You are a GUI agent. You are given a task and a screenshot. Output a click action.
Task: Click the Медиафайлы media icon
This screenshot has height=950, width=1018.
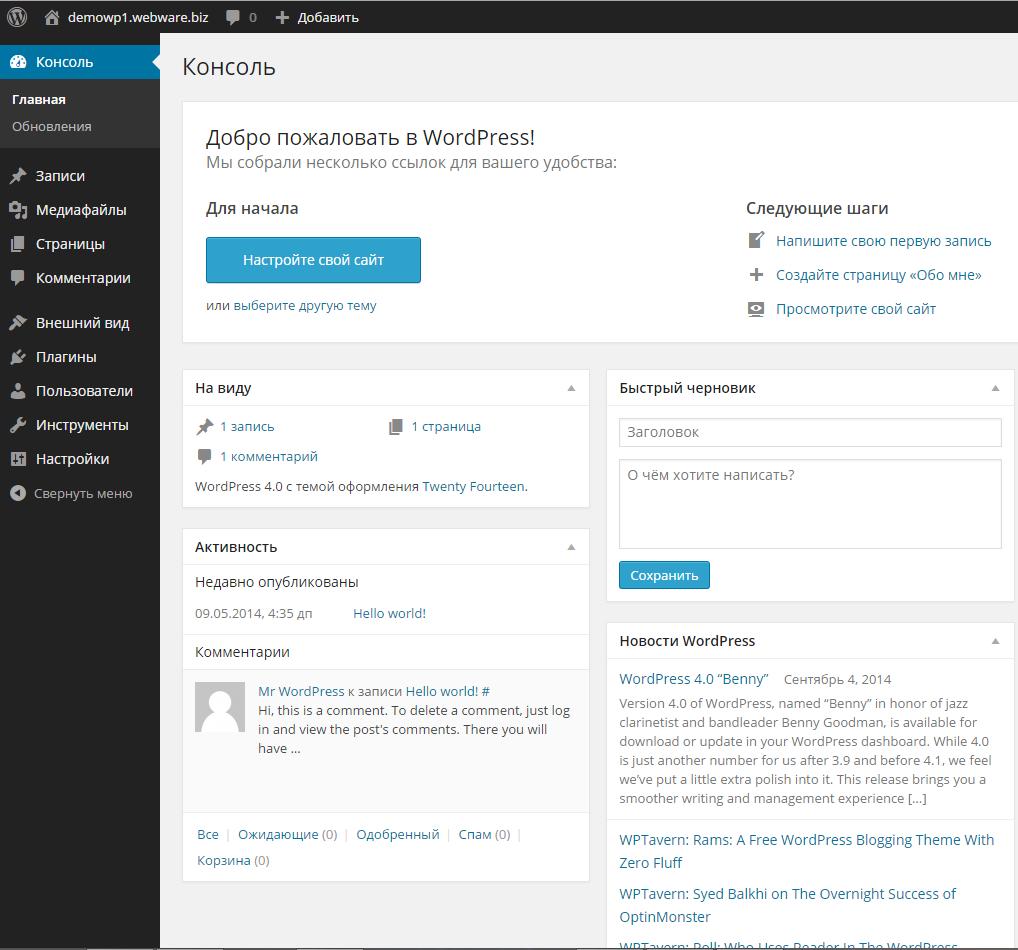coord(18,210)
